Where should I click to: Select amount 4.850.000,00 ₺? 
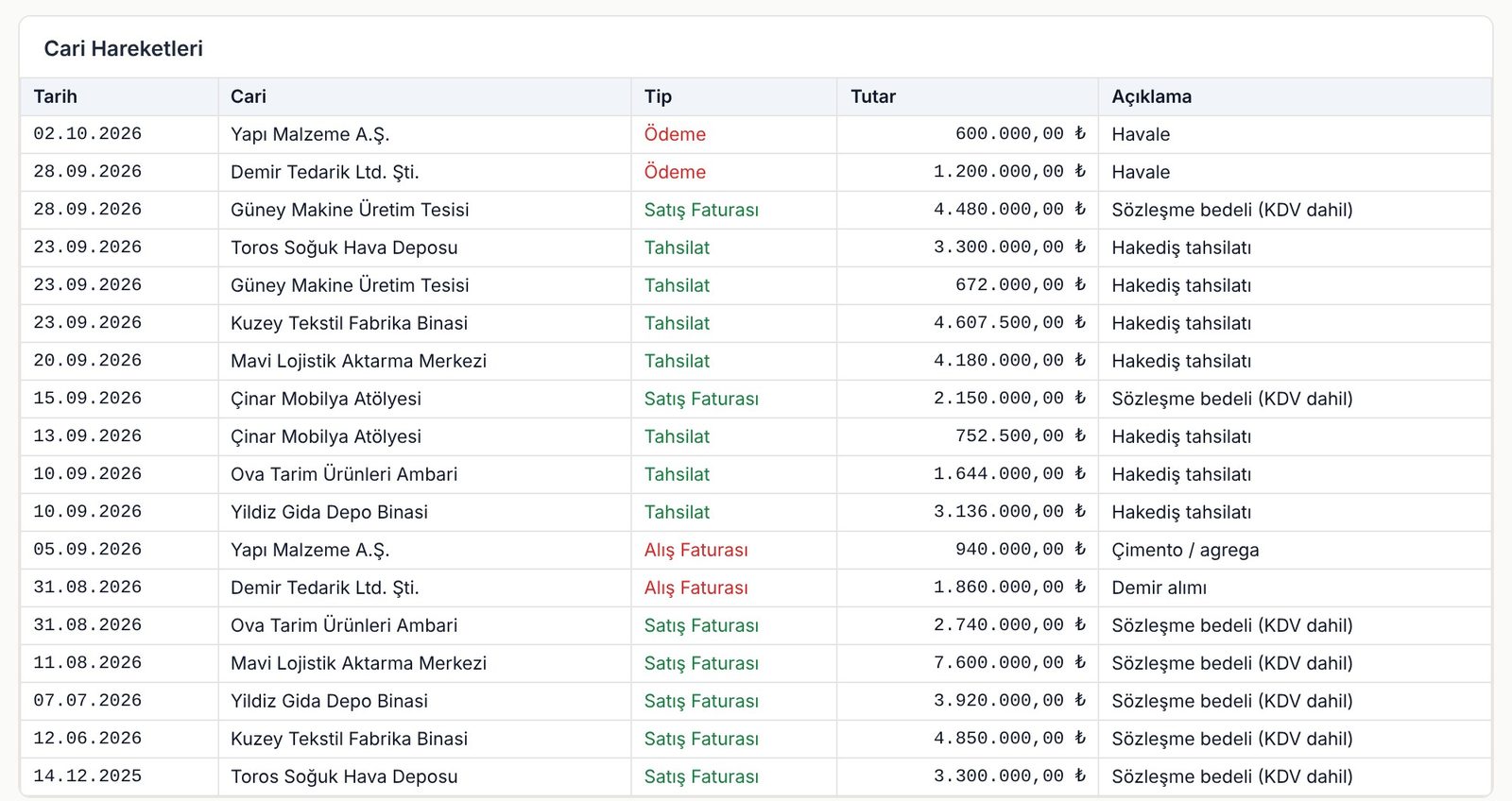pos(1010,739)
